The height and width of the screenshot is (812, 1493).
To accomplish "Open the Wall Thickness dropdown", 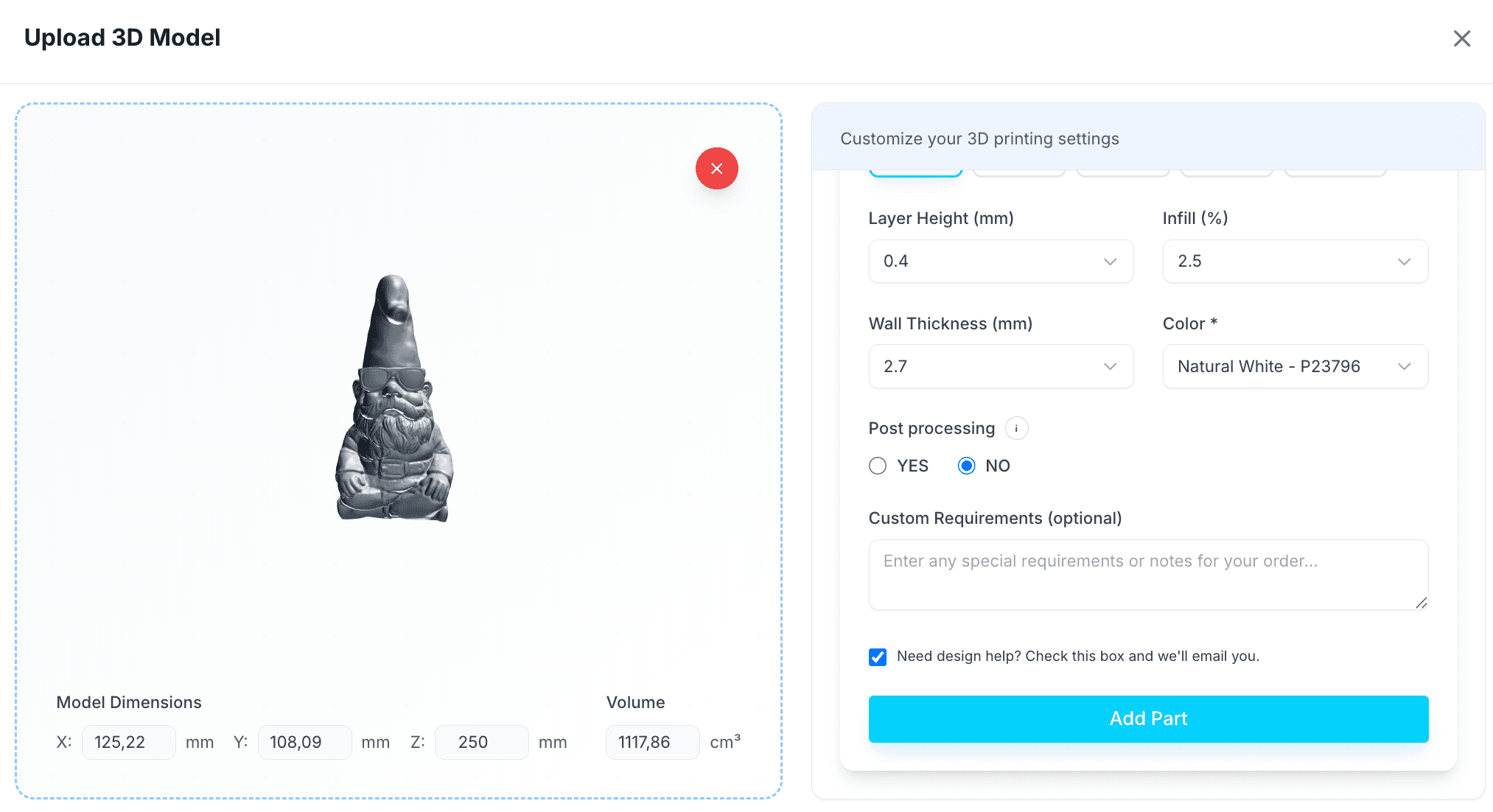I will [x=1001, y=366].
